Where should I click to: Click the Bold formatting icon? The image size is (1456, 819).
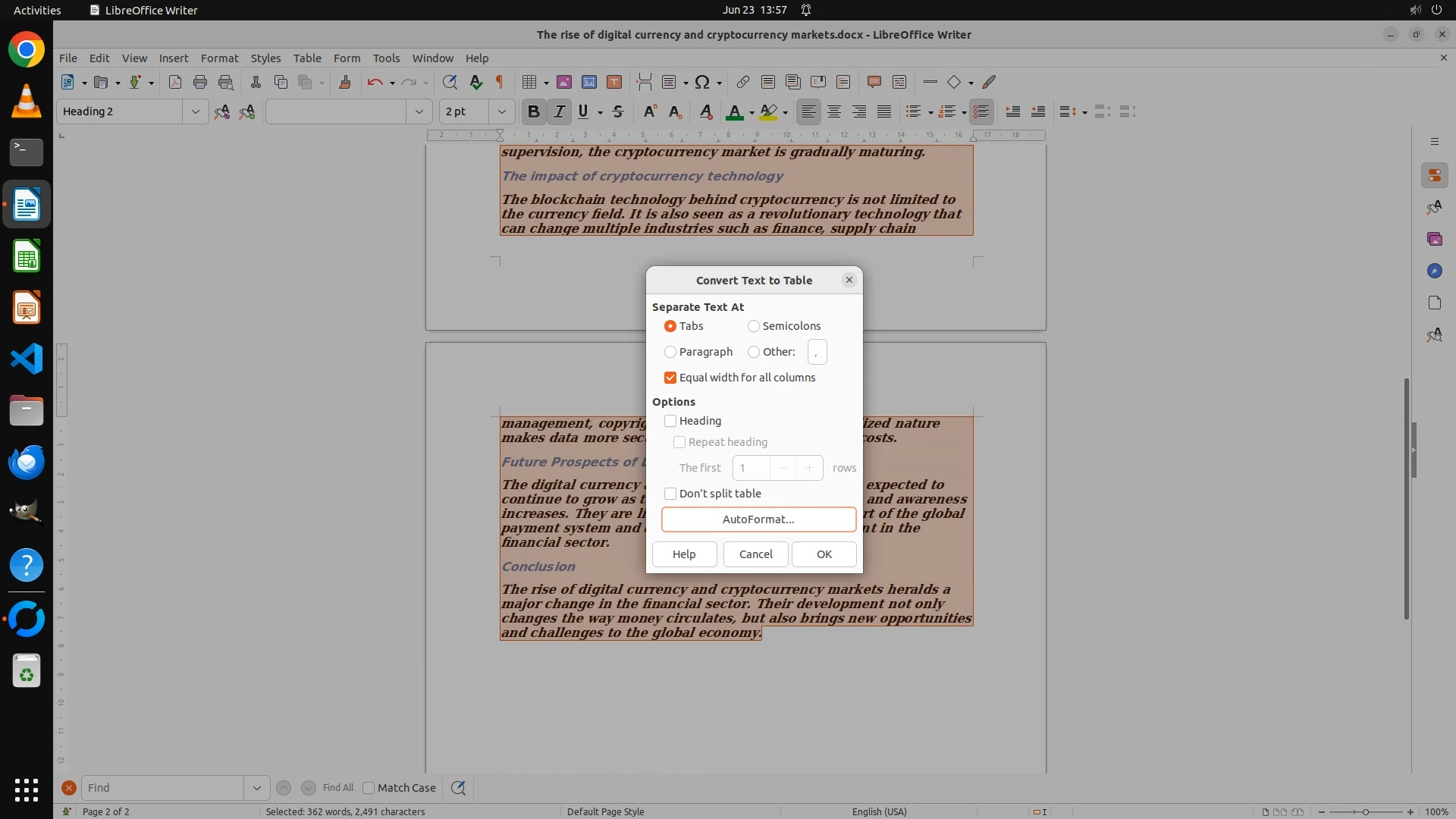[533, 111]
